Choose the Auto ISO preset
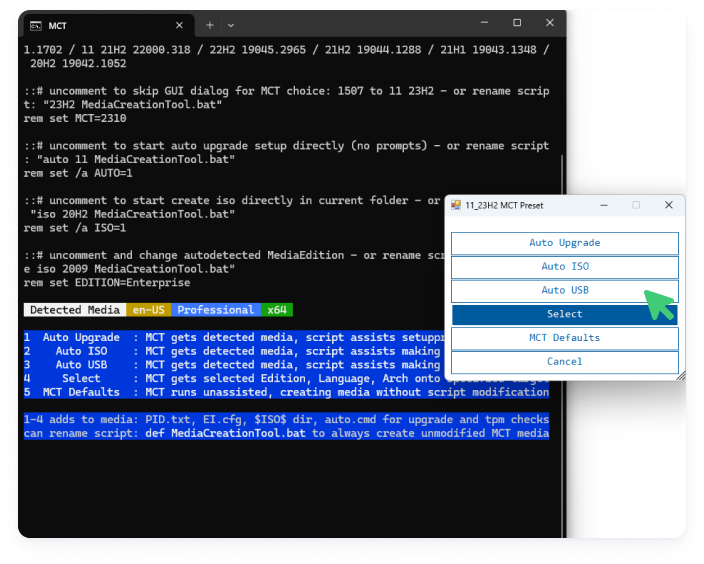The height and width of the screenshot is (564, 704). (x=564, y=267)
